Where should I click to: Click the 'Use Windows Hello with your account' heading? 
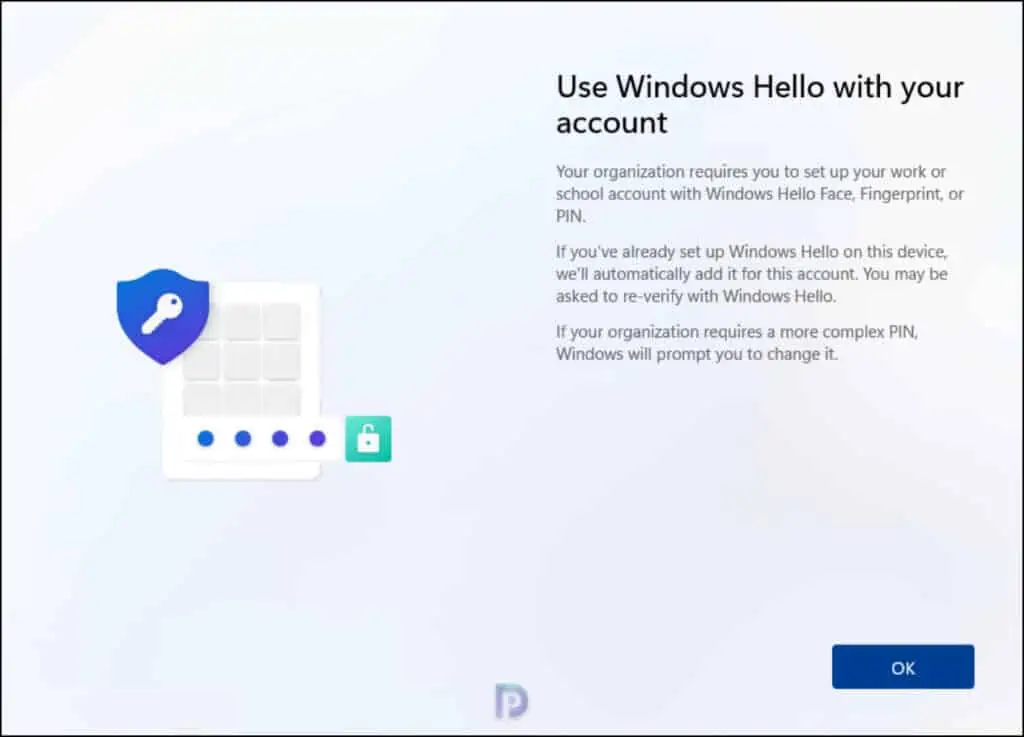760,104
